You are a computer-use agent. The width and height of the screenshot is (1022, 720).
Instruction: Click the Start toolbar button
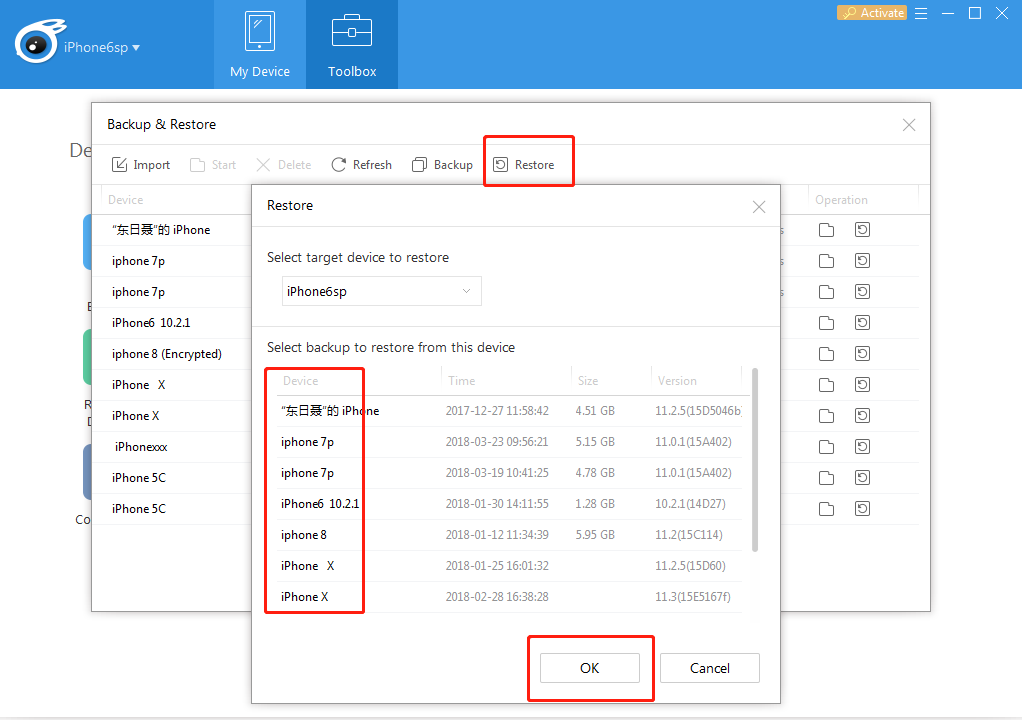click(213, 165)
